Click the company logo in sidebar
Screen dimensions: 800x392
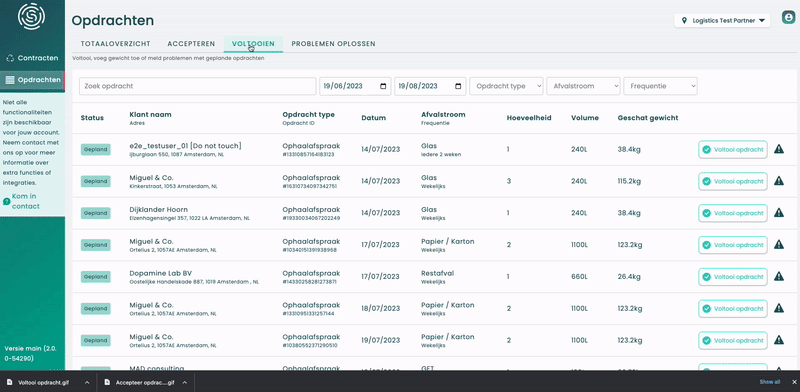coord(32,16)
